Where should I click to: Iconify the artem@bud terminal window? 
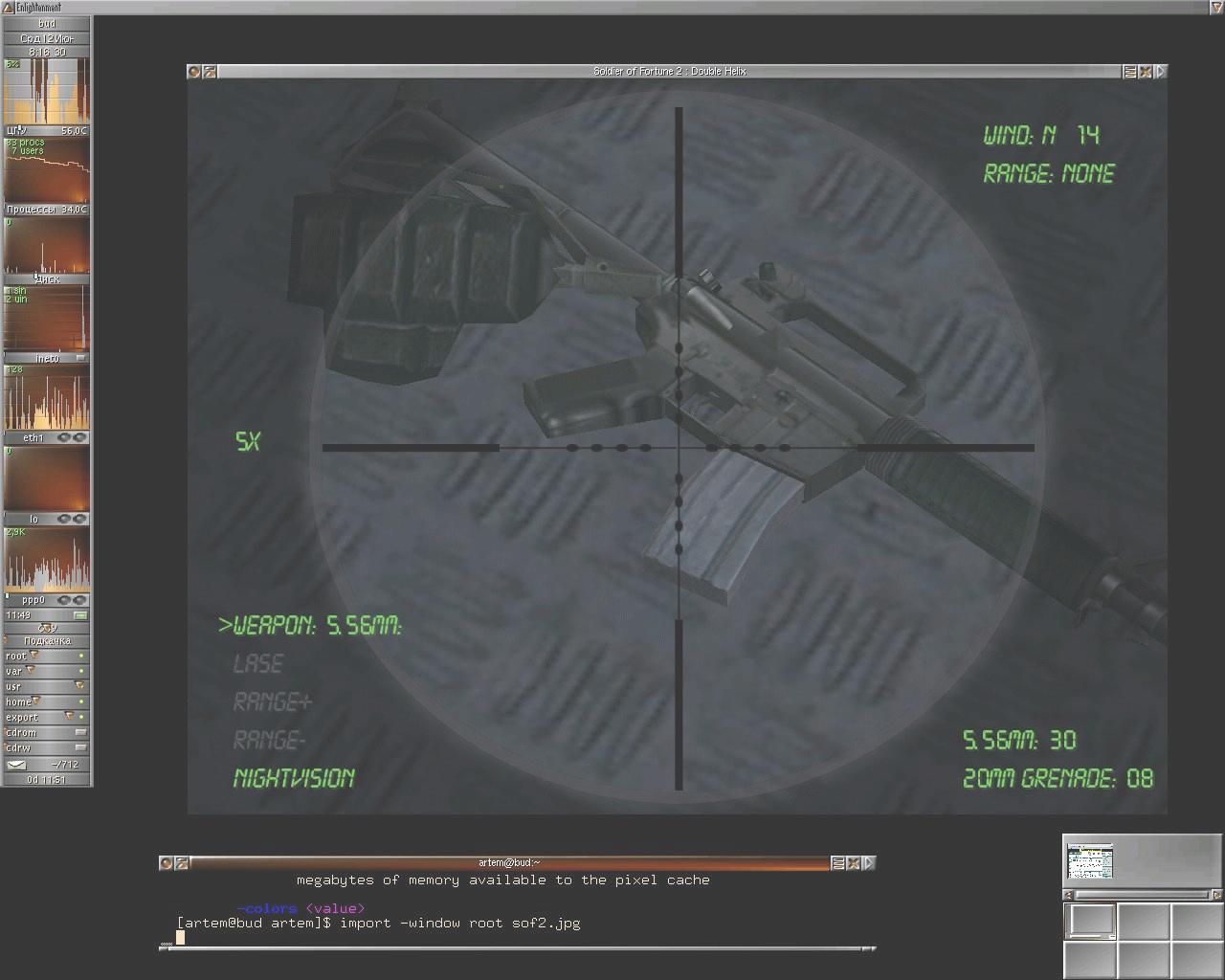(838, 863)
